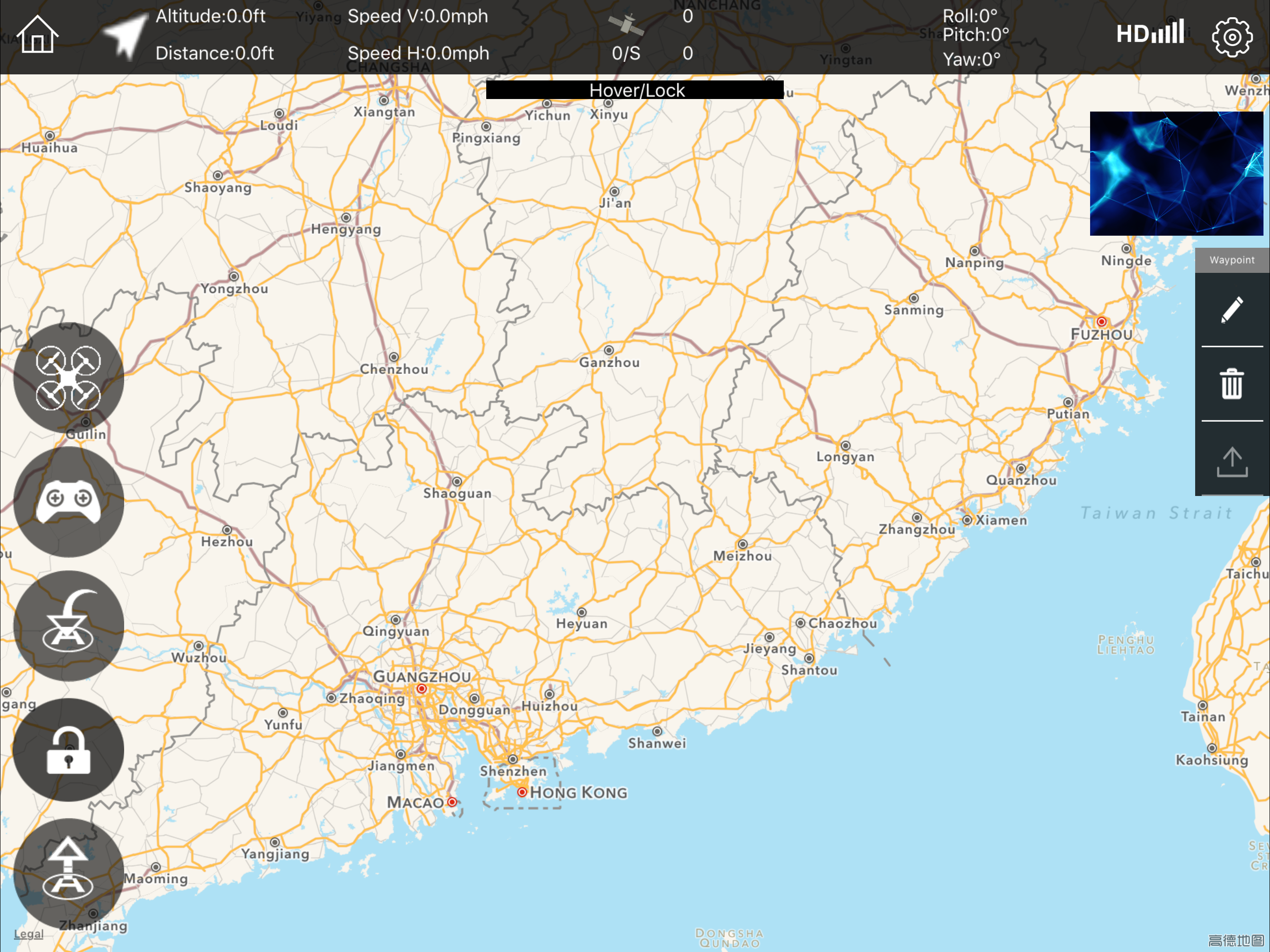Tap the Hover/Lock status bar
Screen dimensions: 1270x952
[635, 90]
